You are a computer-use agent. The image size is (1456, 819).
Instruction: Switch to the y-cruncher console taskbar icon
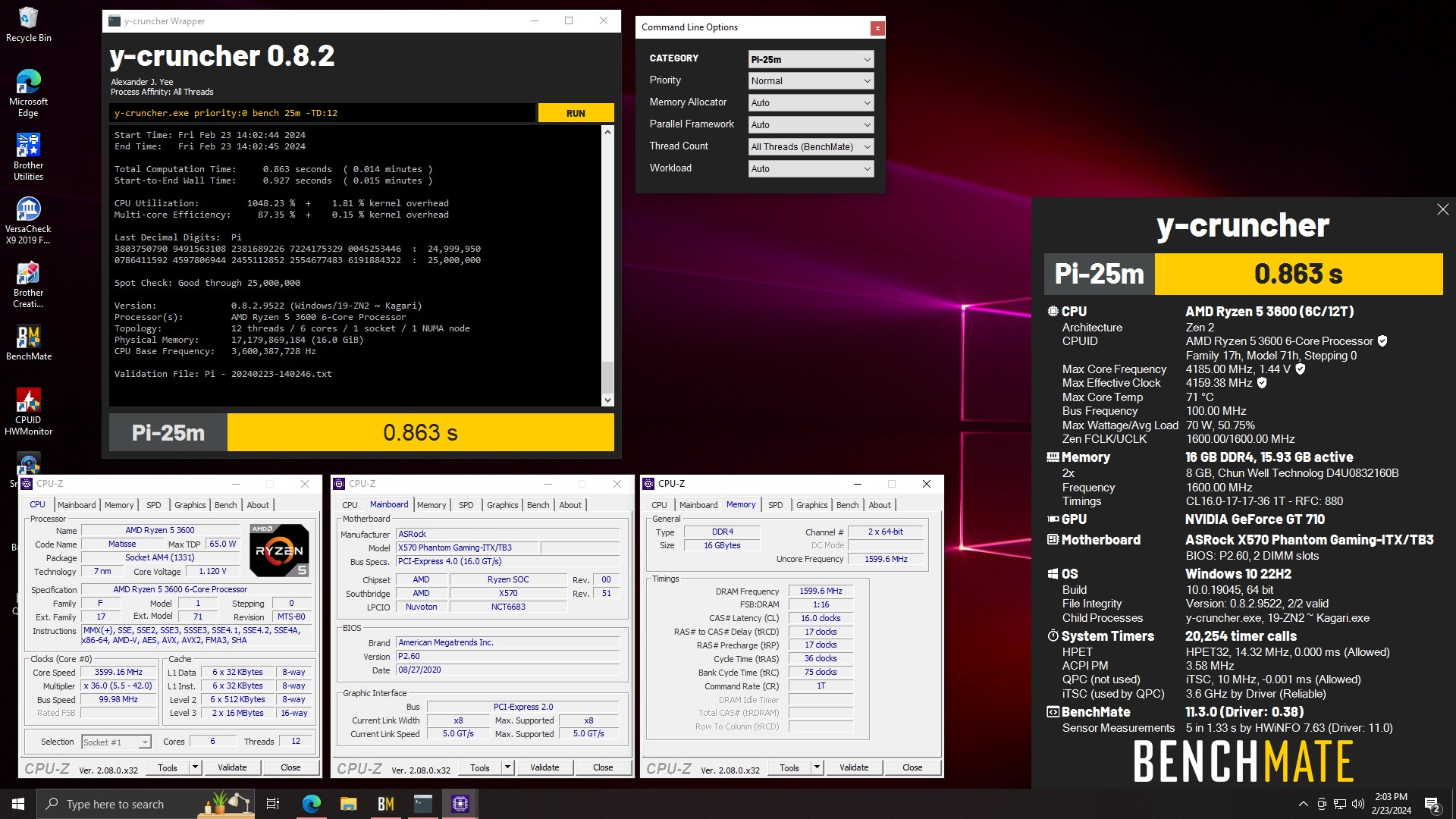click(422, 804)
